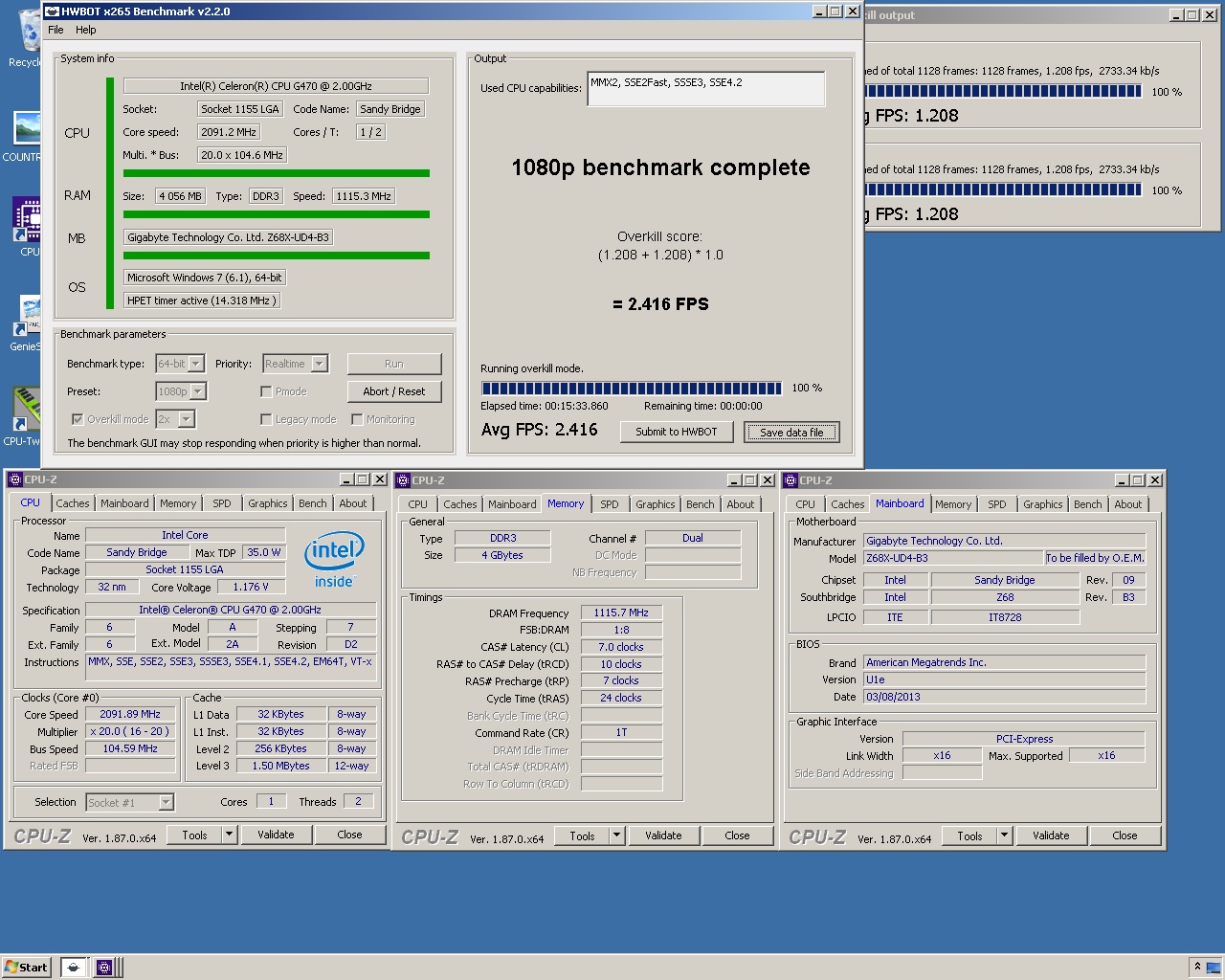This screenshot has height=980, width=1225.
Task: Switch to SPD tab in Memory-tab CPU-Z window
Action: point(610,504)
